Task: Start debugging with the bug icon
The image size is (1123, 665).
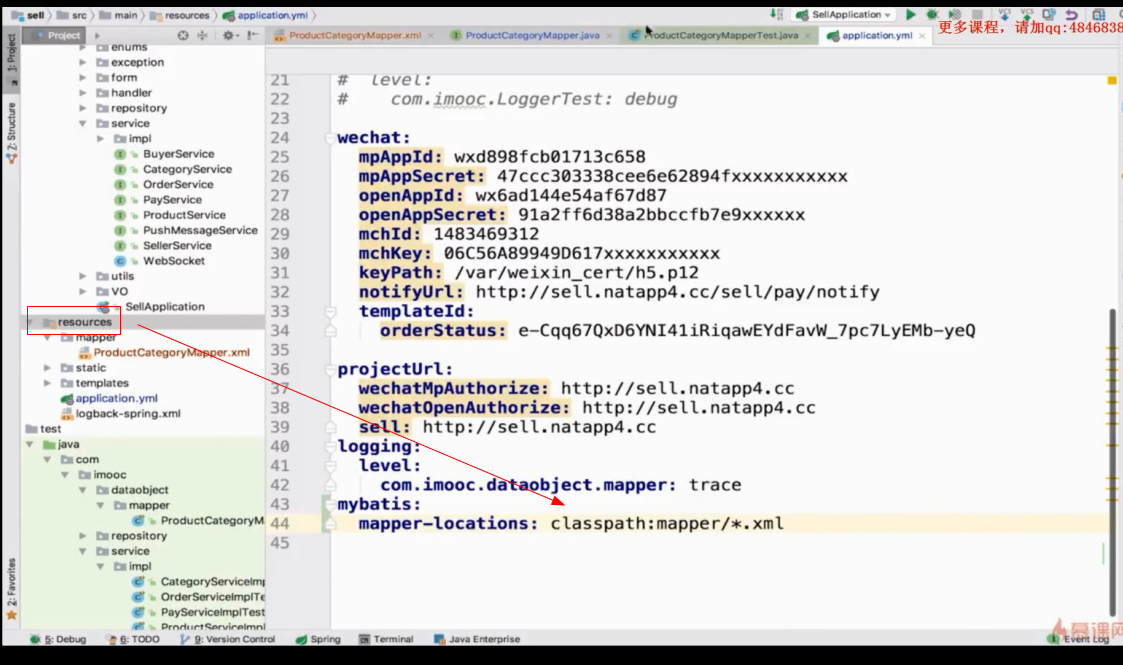Action: [932, 14]
